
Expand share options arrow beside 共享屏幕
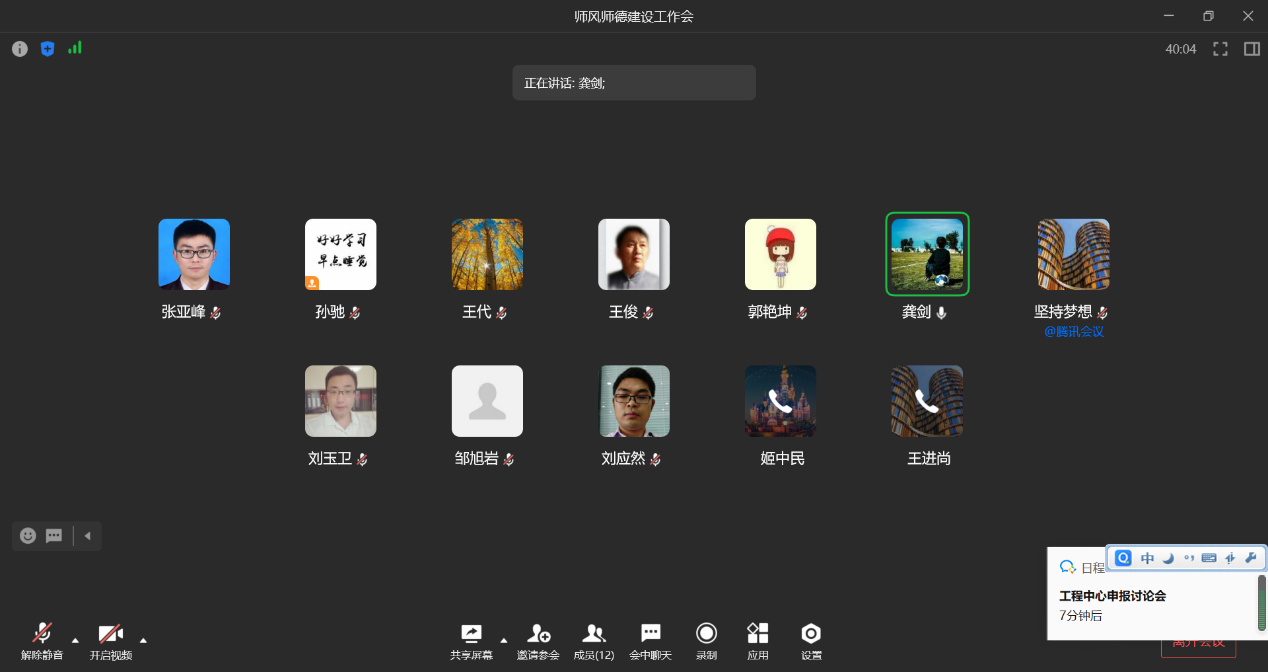point(503,640)
